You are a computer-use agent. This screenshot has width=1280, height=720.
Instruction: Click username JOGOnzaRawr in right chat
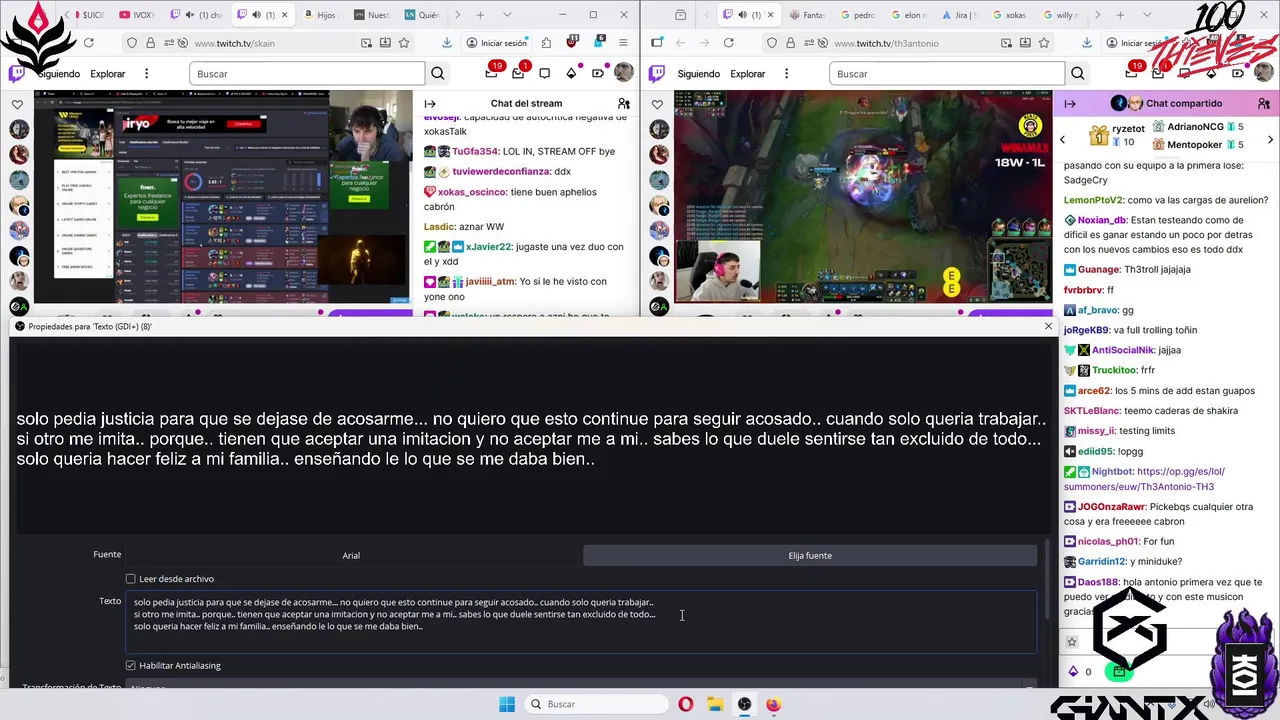click(1110, 507)
